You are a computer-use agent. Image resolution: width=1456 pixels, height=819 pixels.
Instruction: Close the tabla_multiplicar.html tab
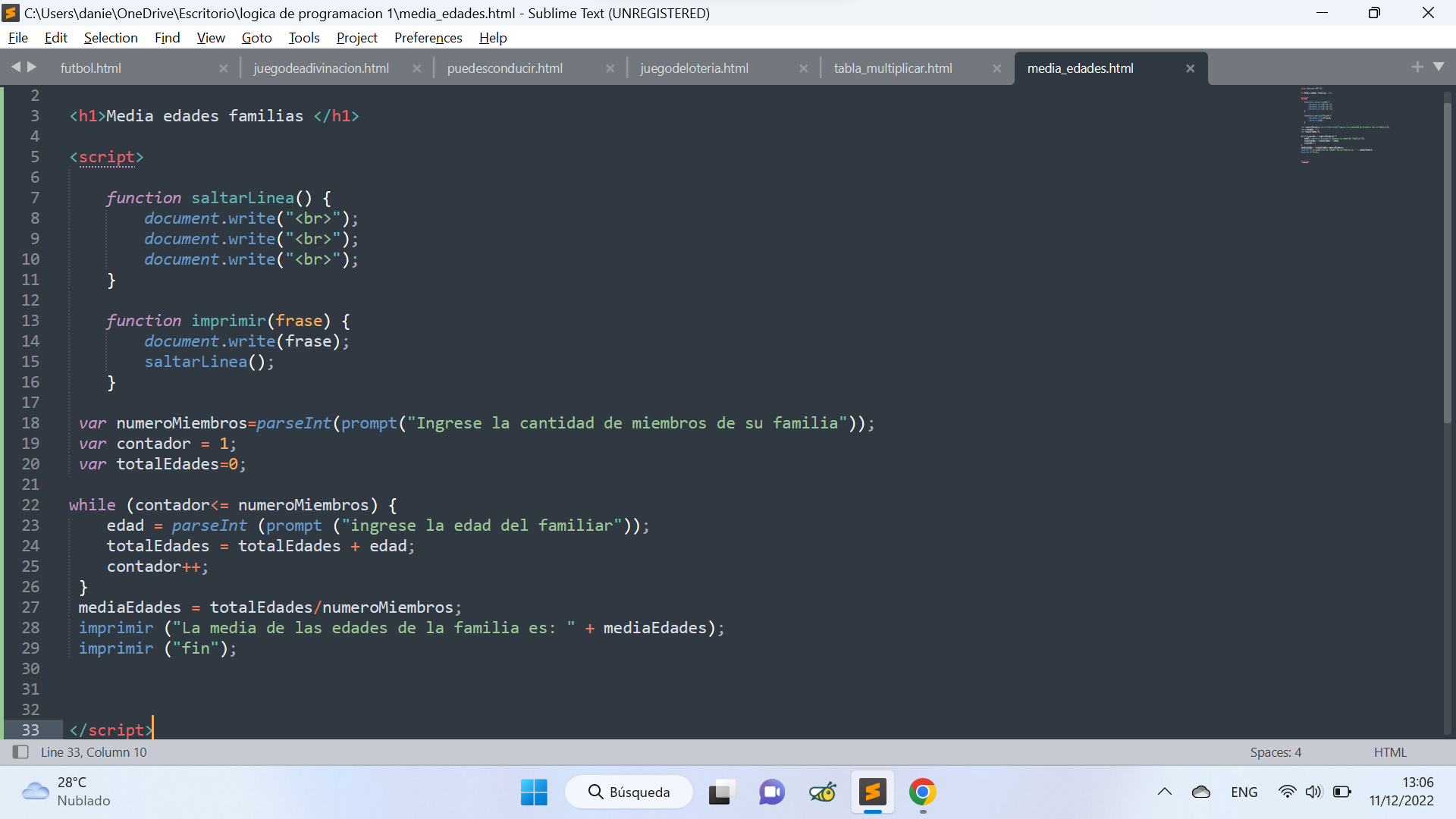(996, 68)
